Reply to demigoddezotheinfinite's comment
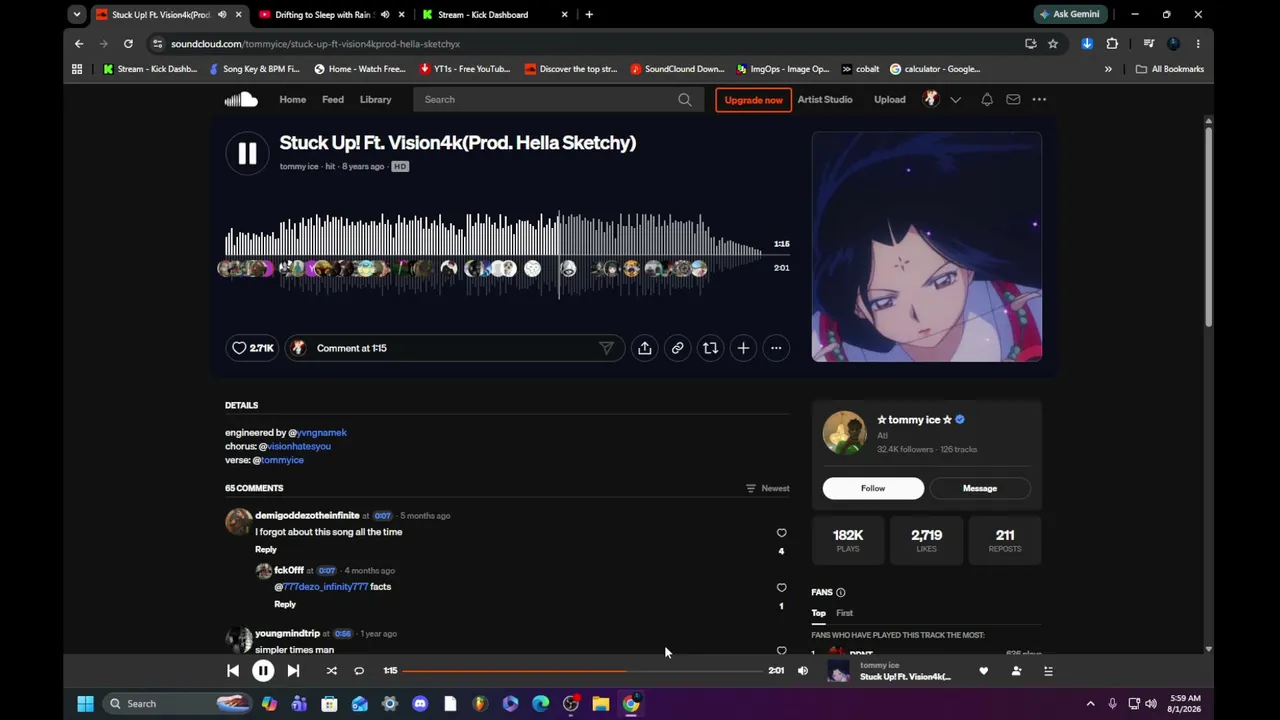The height and width of the screenshot is (720, 1280). [x=266, y=549]
